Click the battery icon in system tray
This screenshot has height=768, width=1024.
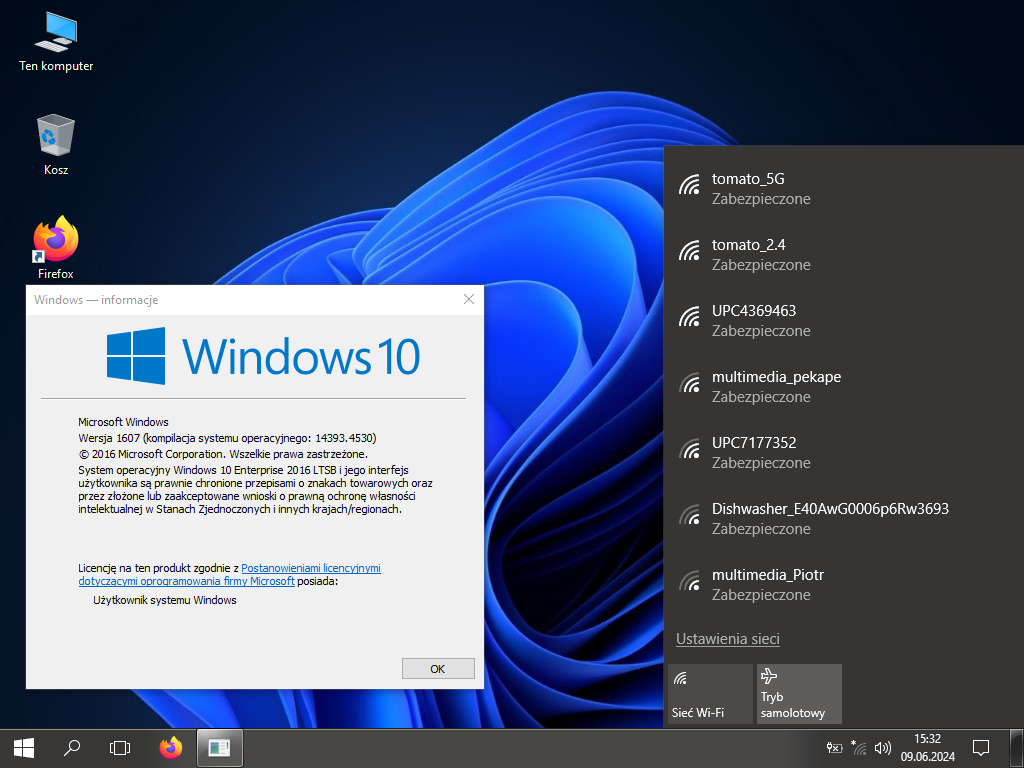coord(835,747)
